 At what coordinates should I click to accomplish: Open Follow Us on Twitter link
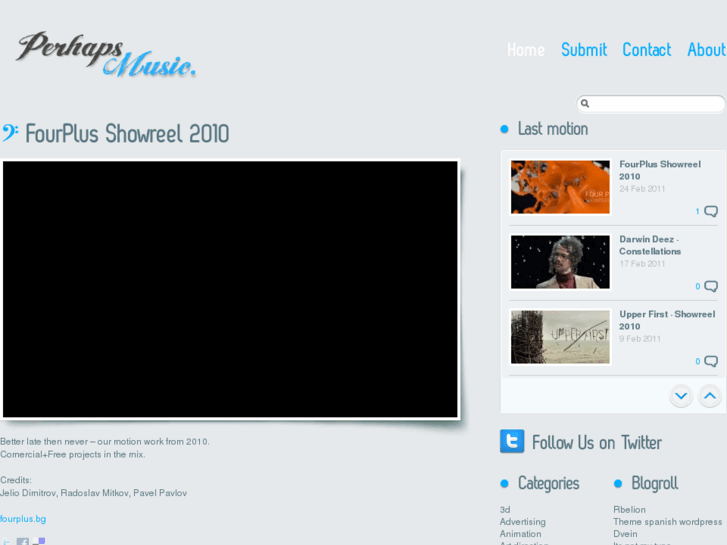[x=597, y=442]
